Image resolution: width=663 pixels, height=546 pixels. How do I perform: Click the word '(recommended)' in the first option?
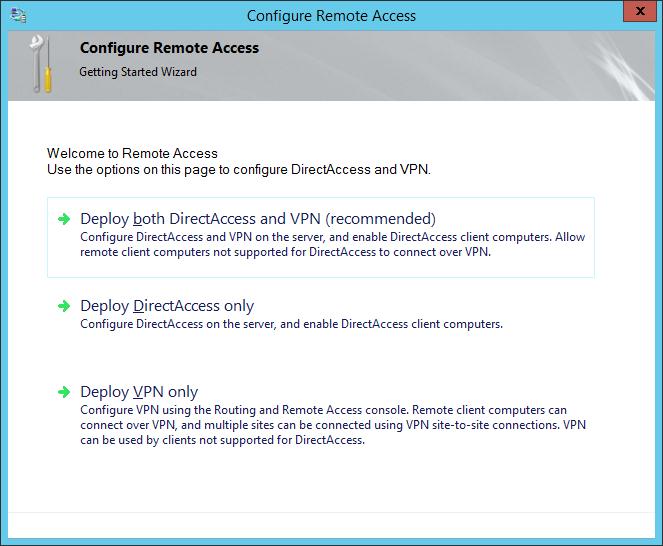point(381,219)
